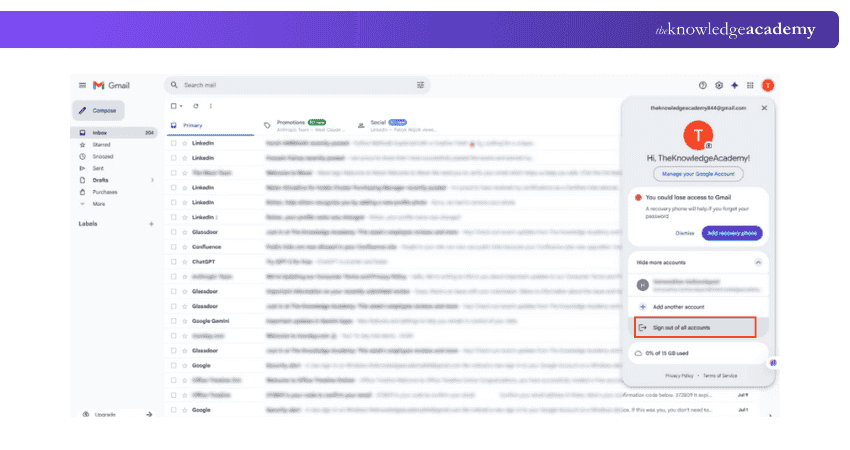Image resolution: width=850 pixels, height=450 pixels.
Task: Create a new label with plus icon
Action: [151, 223]
